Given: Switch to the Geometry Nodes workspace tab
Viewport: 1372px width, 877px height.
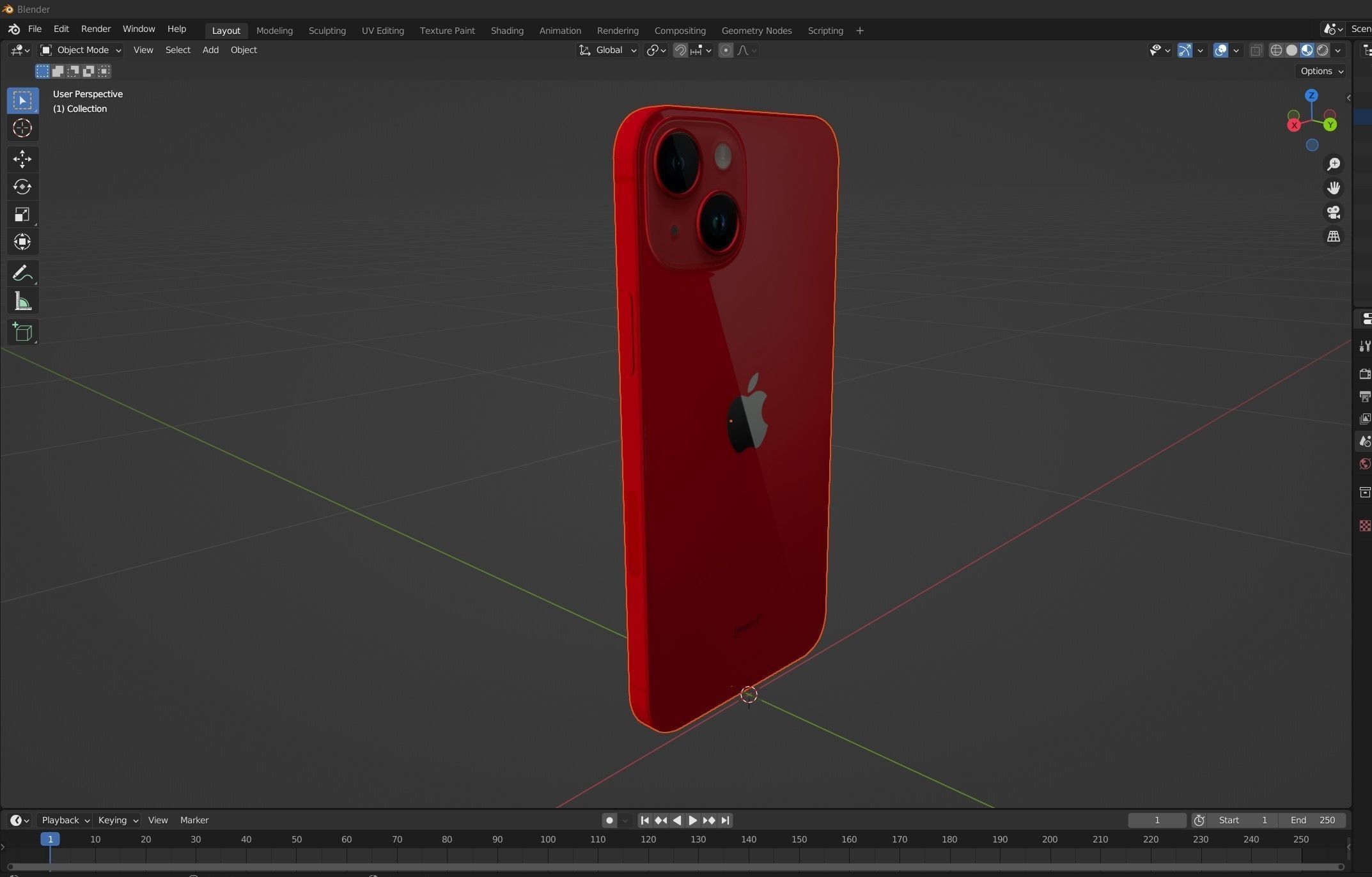Looking at the screenshot, I should coord(756,31).
